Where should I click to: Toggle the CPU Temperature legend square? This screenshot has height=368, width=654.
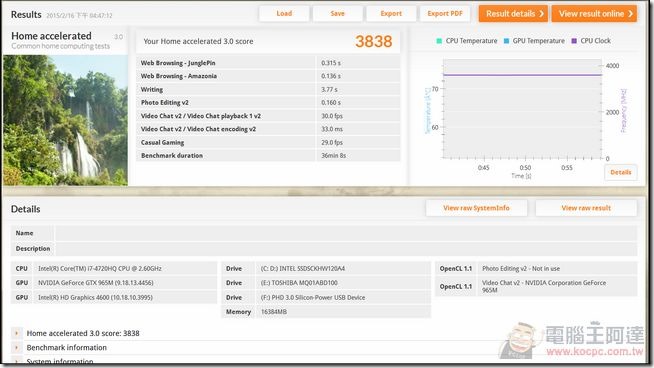[439, 41]
